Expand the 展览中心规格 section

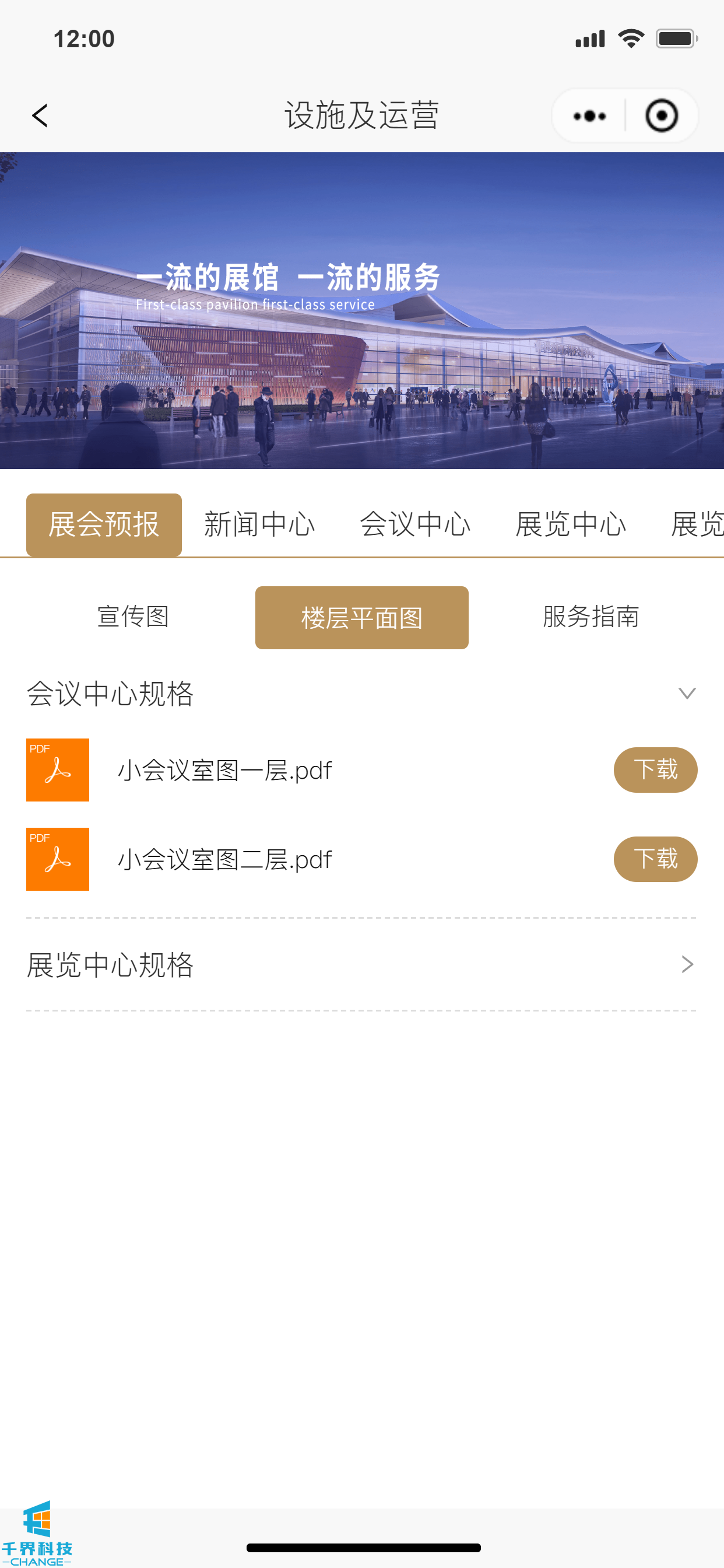(x=687, y=964)
